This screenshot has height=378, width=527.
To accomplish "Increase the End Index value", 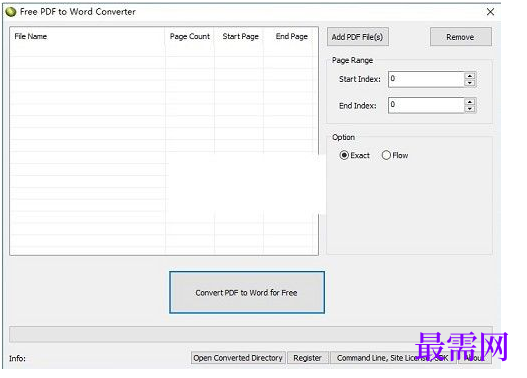I will (x=470, y=102).
